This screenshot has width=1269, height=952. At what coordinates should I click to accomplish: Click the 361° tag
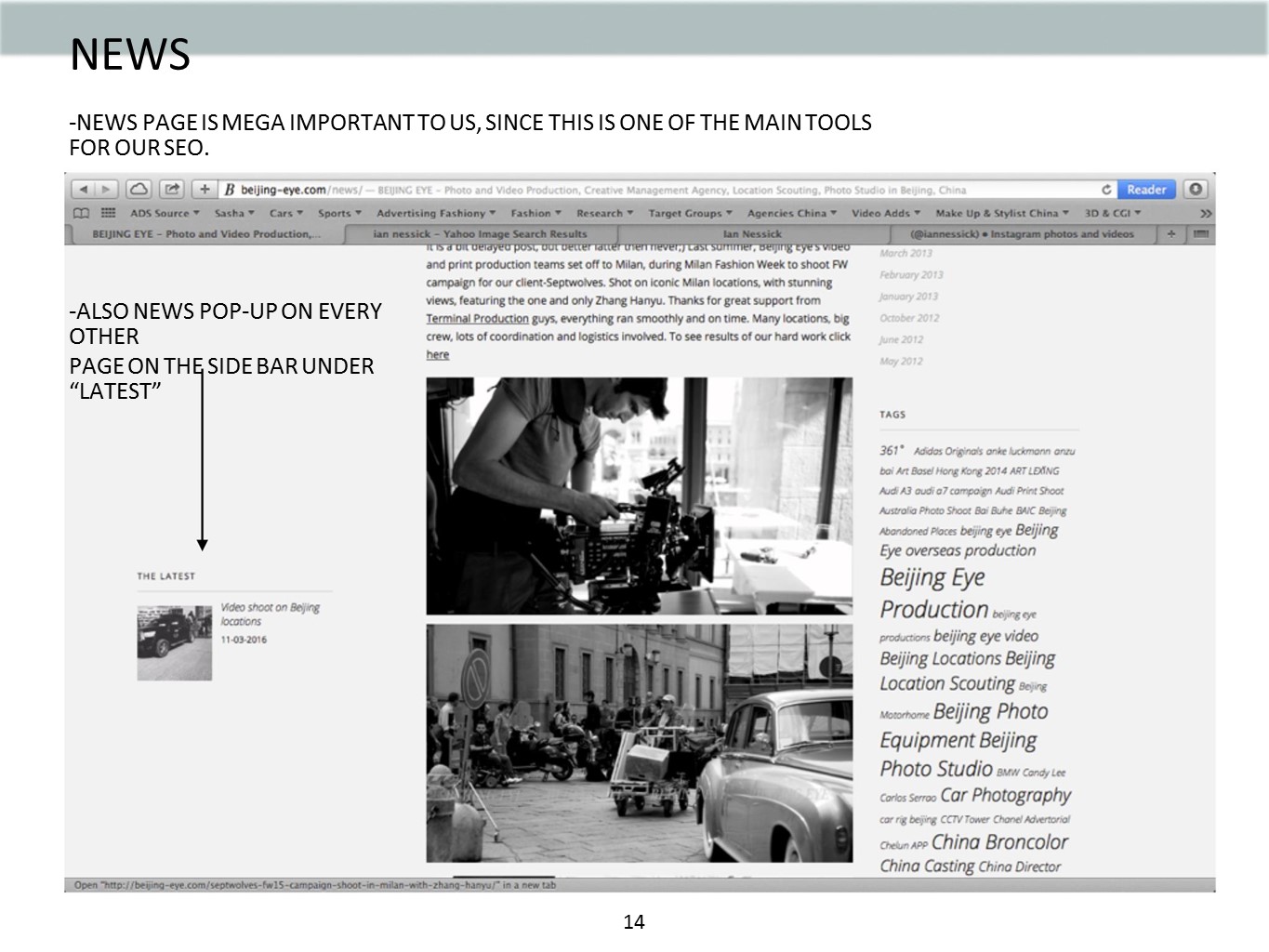[x=892, y=450]
